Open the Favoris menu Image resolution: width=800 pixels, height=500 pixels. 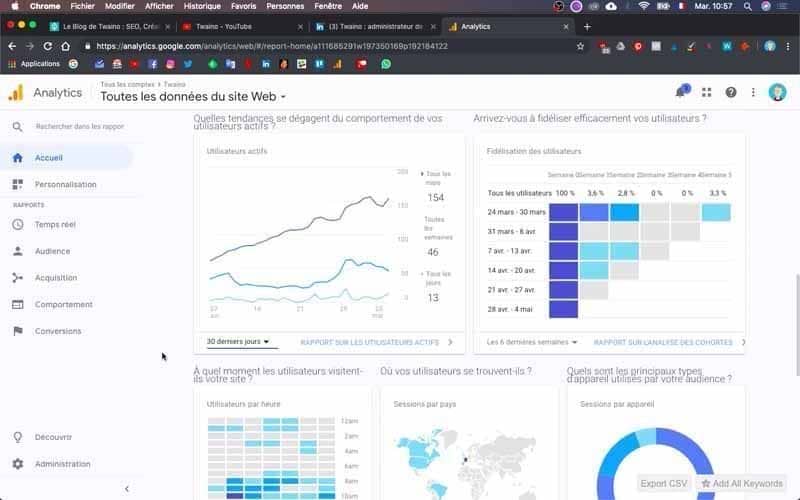coord(243,6)
